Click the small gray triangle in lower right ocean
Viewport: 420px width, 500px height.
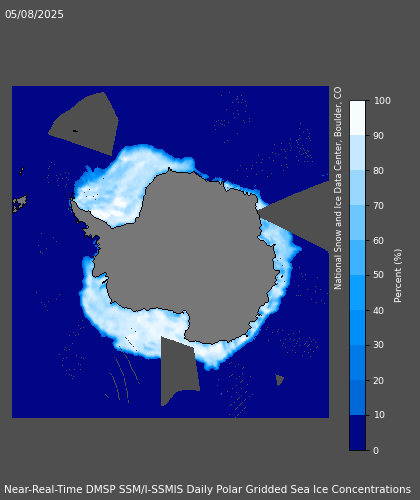(279, 380)
